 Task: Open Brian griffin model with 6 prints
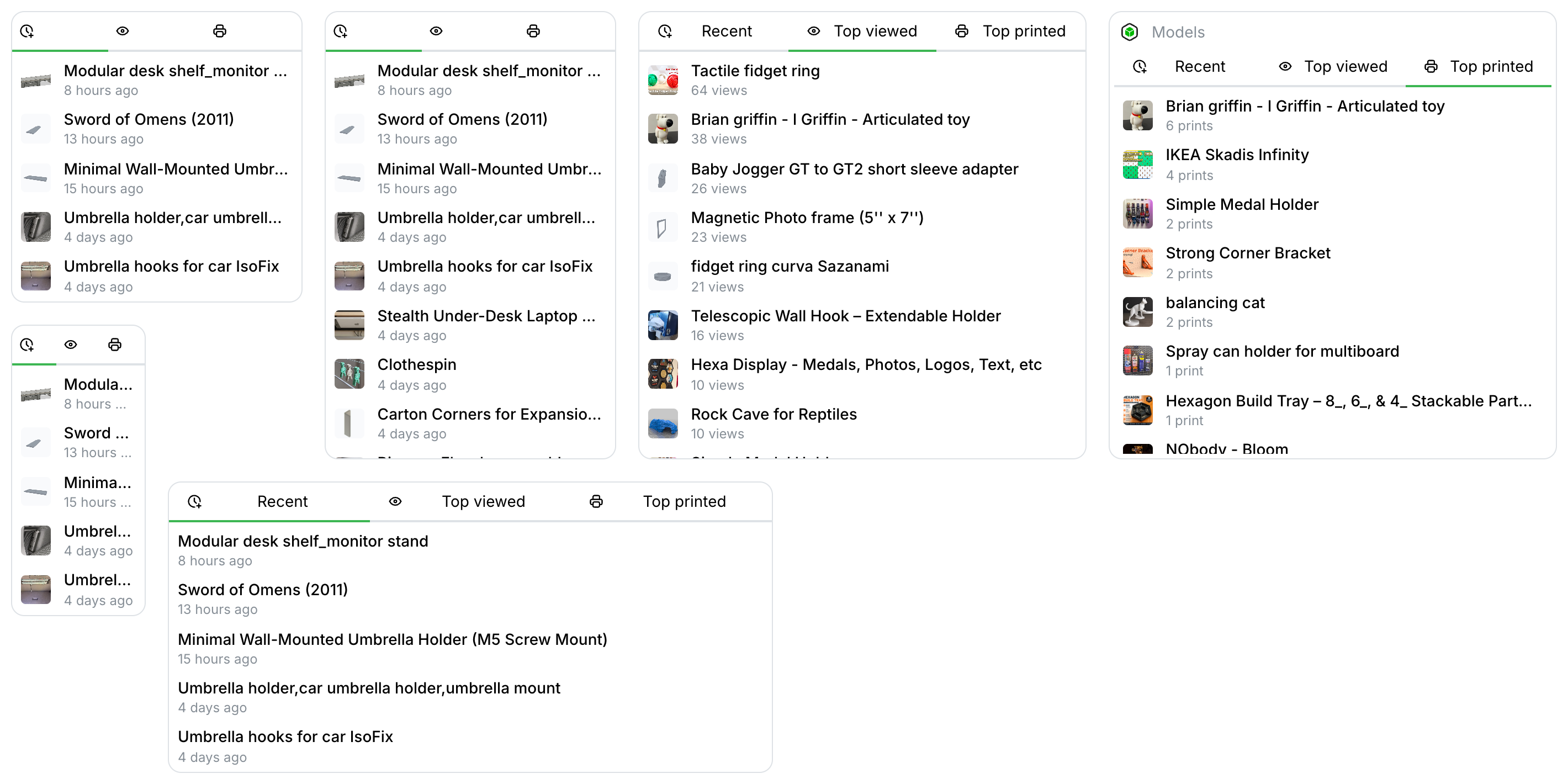pos(1332,115)
